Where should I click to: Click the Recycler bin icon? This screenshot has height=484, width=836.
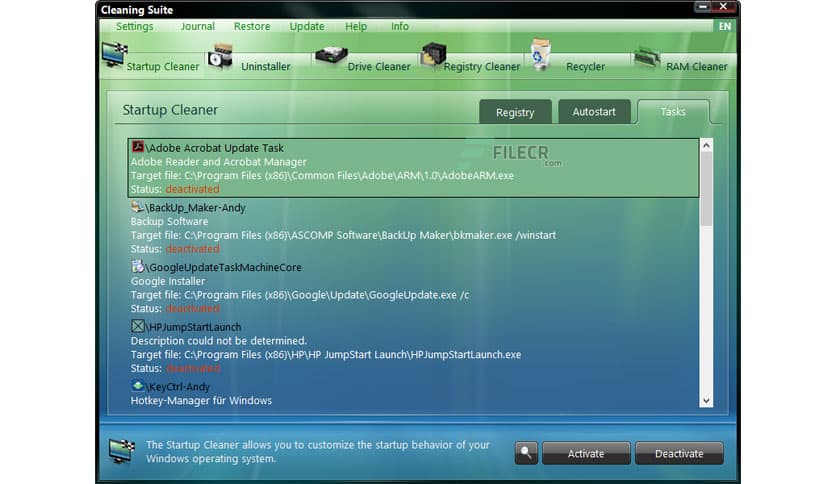click(x=540, y=54)
